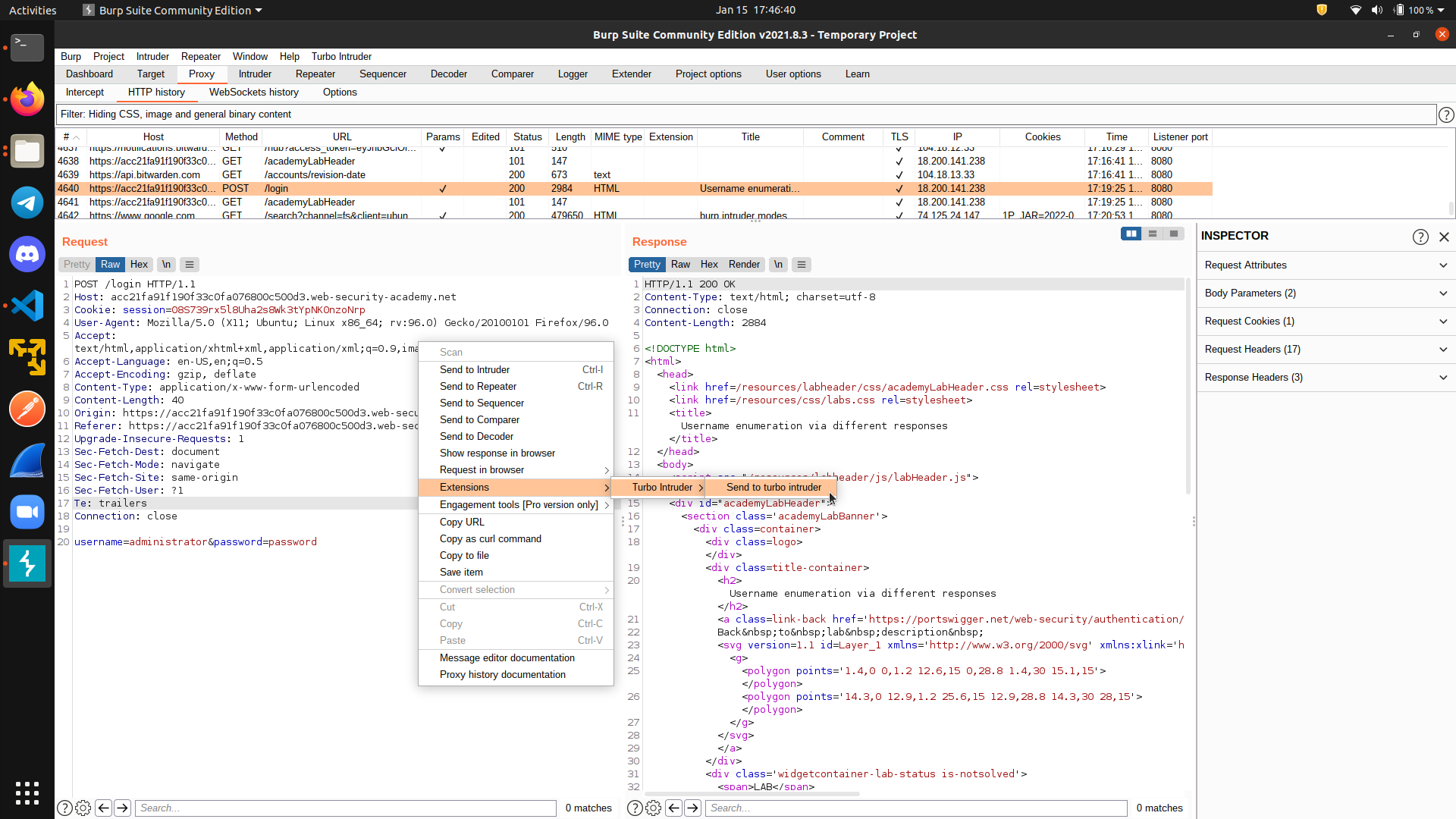Close the Inspector panel
Image resolution: width=1456 pixels, height=819 pixels.
(1444, 237)
